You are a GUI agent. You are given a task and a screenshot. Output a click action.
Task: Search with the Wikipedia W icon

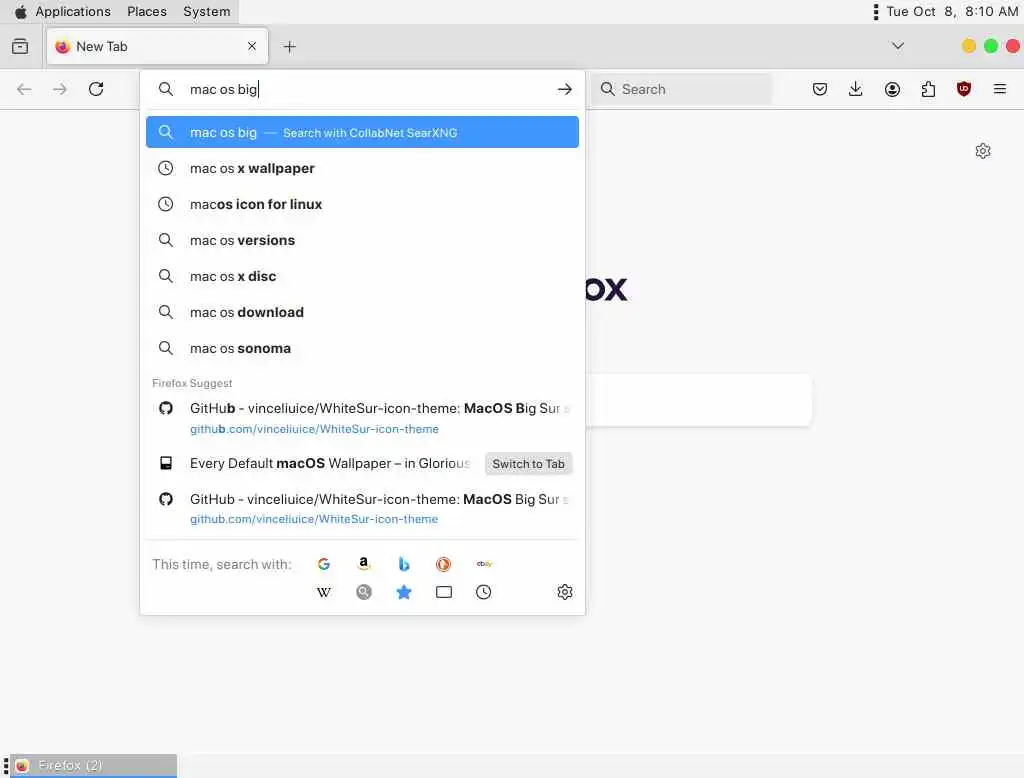pyautogui.click(x=323, y=592)
